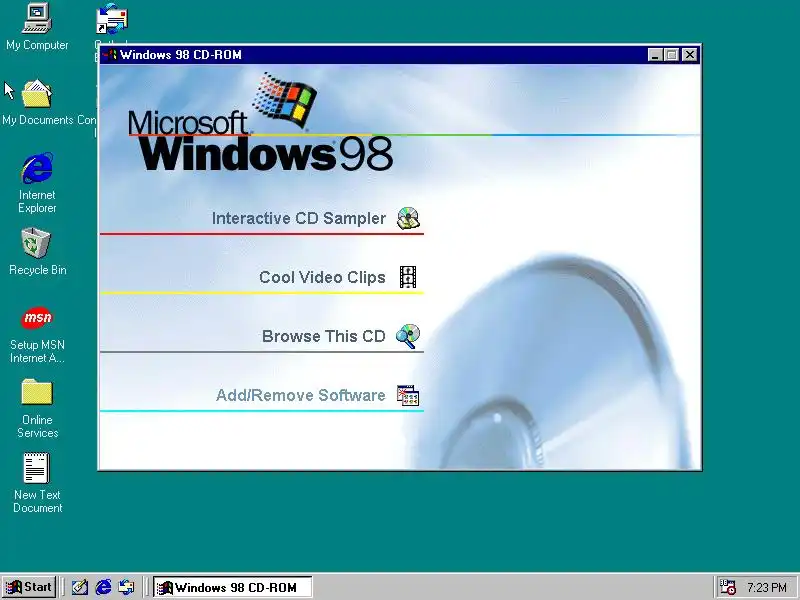Select the My Documents folder icon
The height and width of the screenshot is (600, 800).
pyautogui.click(x=37, y=94)
